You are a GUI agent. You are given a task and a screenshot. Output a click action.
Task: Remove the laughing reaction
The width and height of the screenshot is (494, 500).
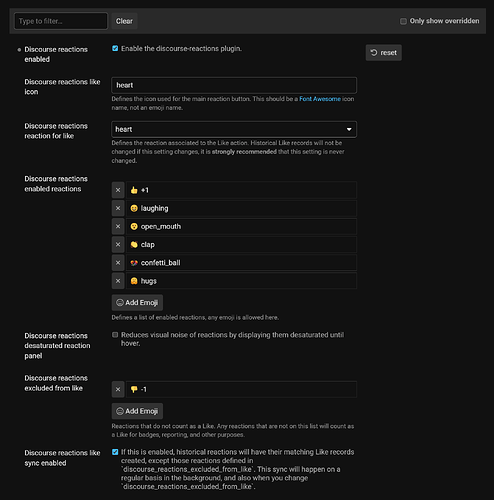click(x=118, y=208)
